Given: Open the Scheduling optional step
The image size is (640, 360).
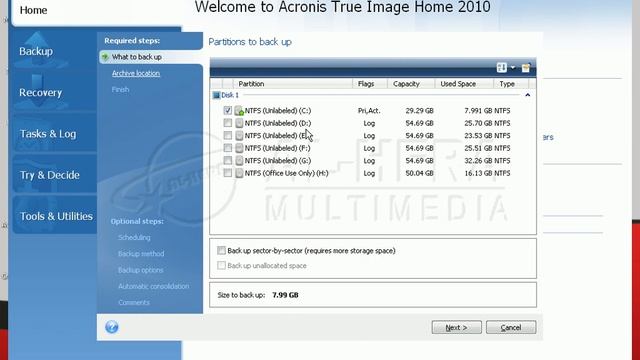Looking at the screenshot, I should [x=134, y=238].
